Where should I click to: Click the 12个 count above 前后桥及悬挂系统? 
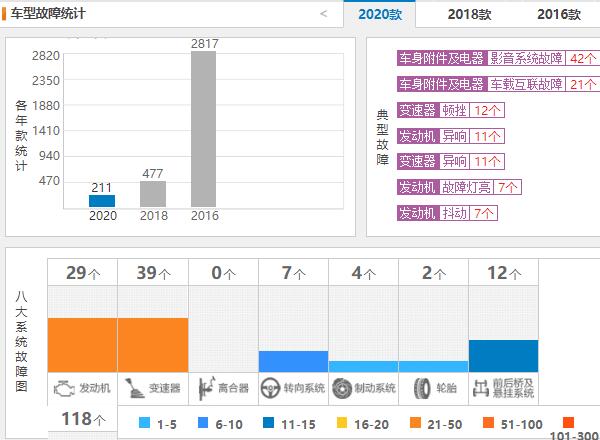point(504,273)
